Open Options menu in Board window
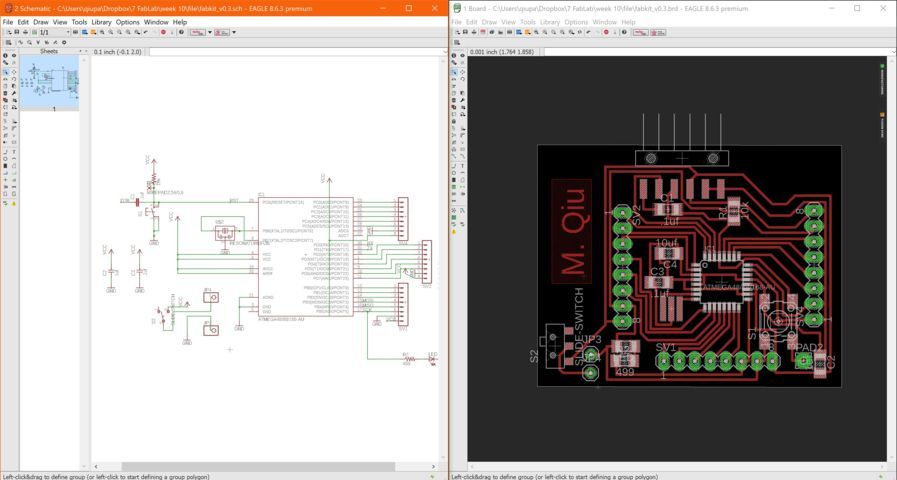 pyautogui.click(x=576, y=22)
